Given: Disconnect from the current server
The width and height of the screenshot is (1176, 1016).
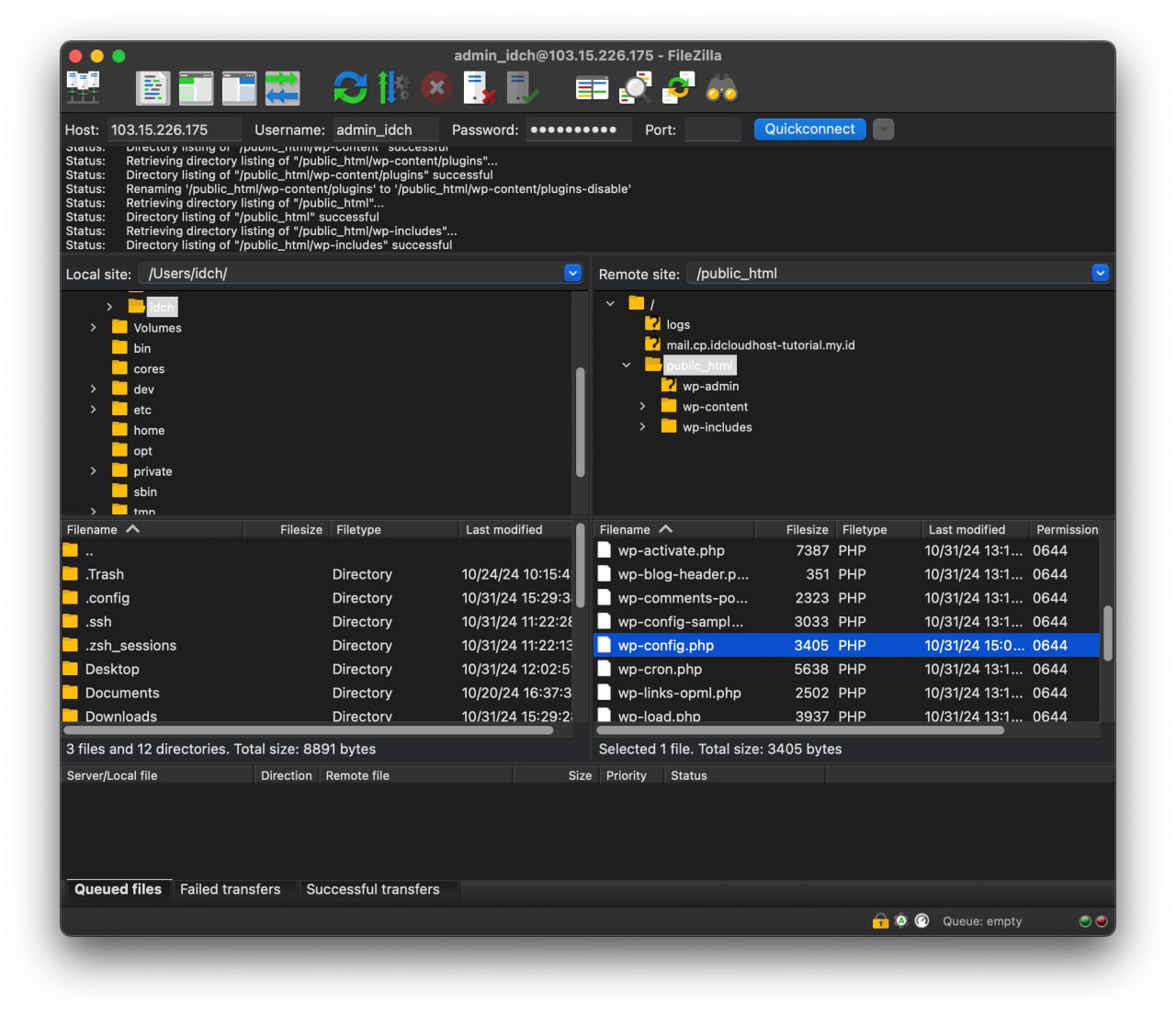Looking at the screenshot, I should (x=480, y=88).
